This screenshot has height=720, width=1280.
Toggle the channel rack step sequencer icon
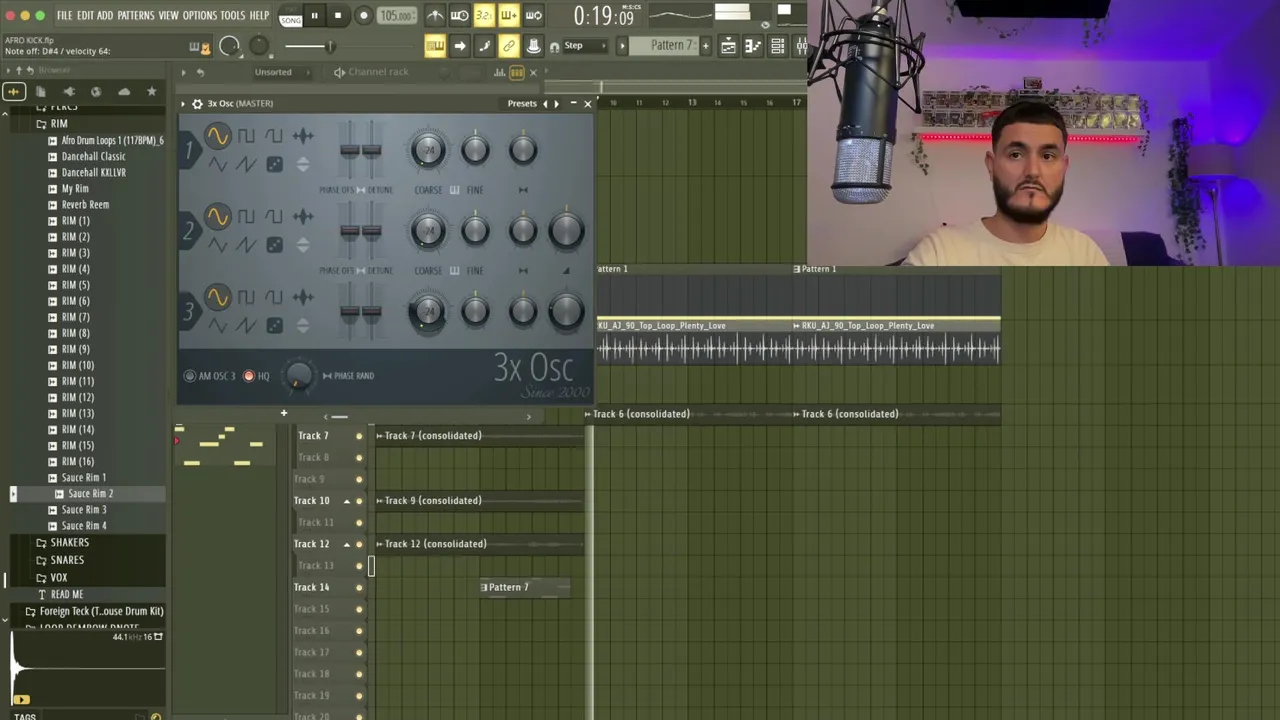517,72
